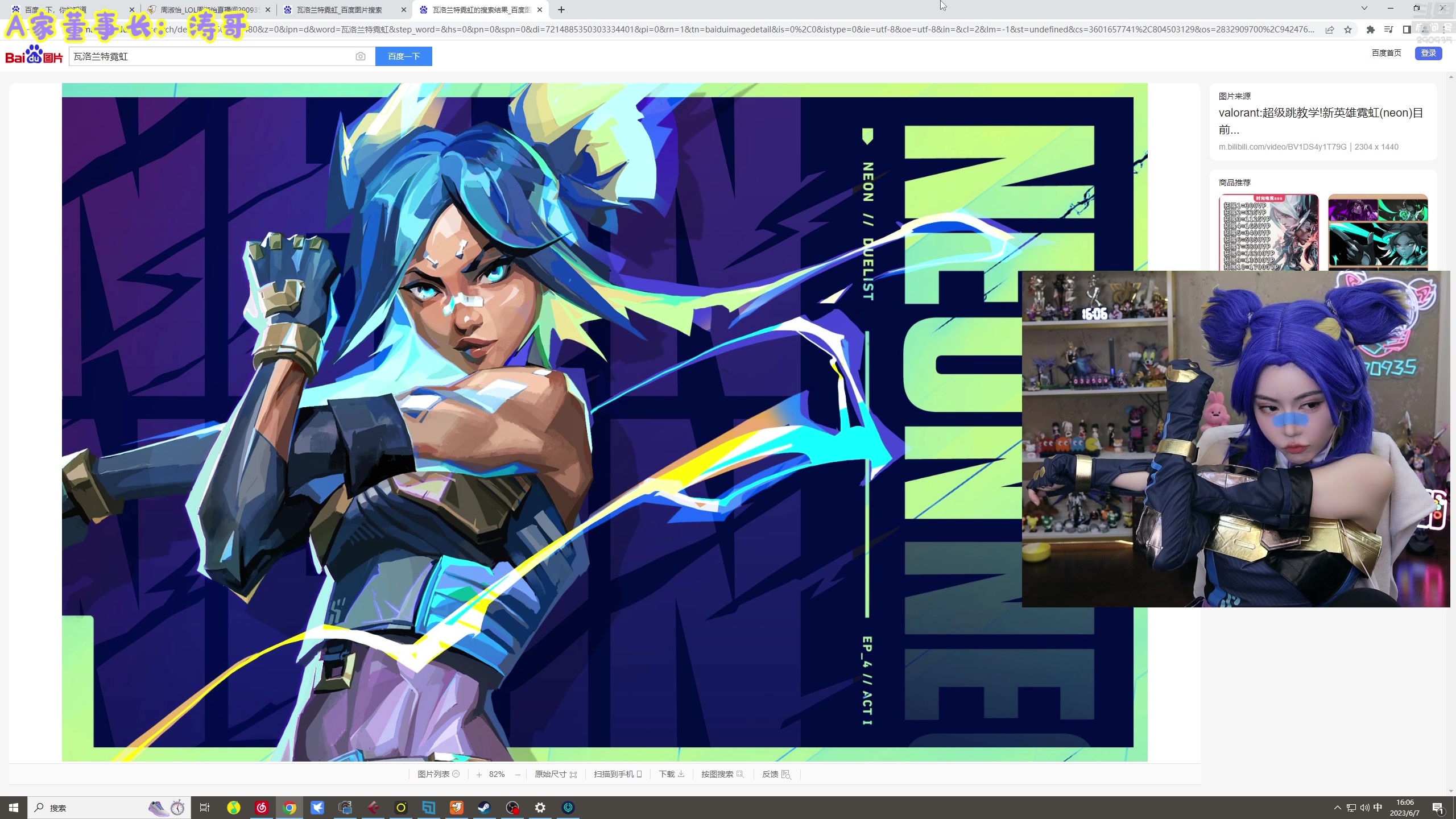This screenshot has width=1456, height=819.
Task: Open the valorant 超级跳教学 source title link
Action: pyautogui.click(x=1321, y=121)
